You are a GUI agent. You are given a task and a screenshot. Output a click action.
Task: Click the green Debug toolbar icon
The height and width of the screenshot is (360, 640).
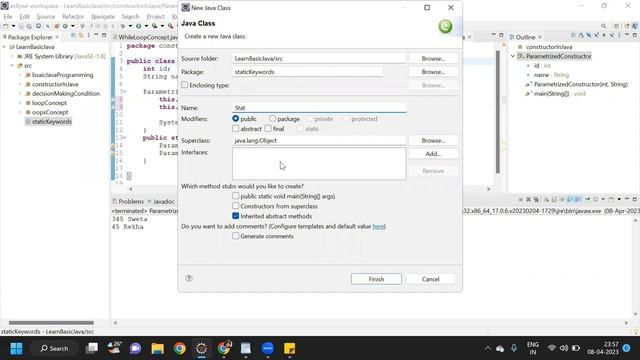pyautogui.click(x=122, y=26)
